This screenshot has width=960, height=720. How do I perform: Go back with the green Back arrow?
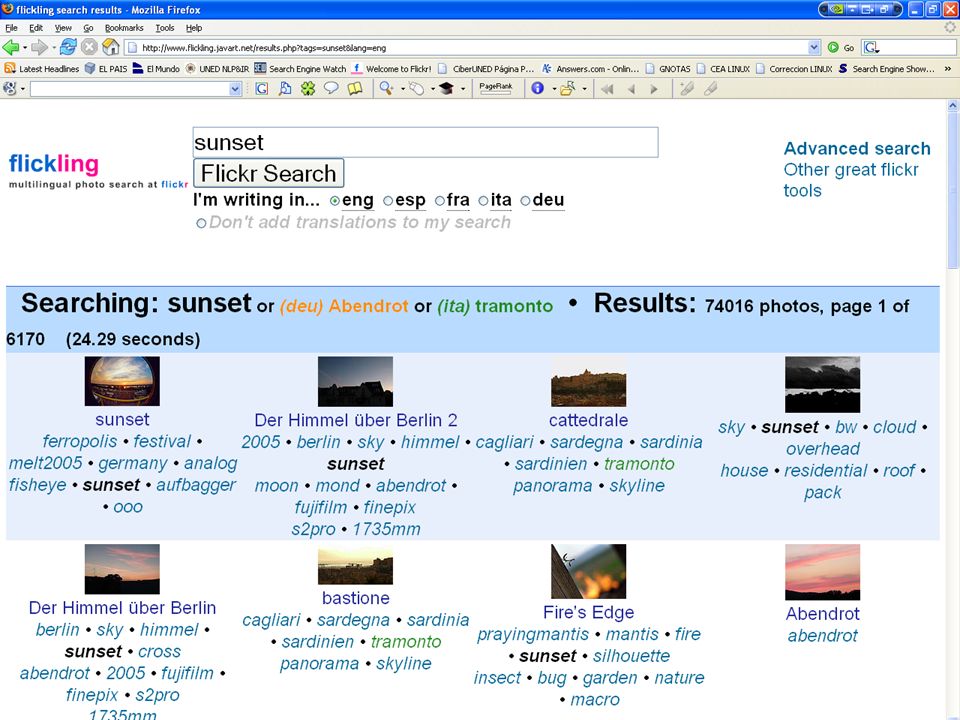point(10,47)
